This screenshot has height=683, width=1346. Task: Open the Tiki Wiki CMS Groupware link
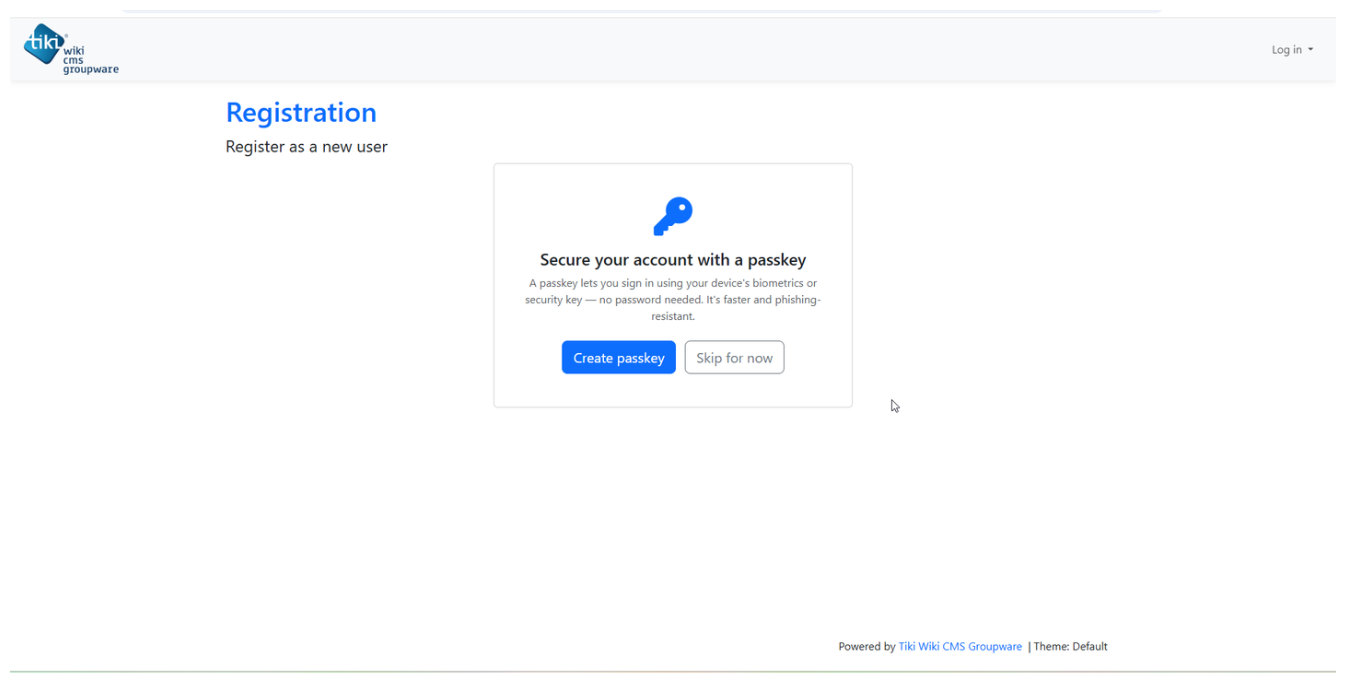click(x=960, y=646)
